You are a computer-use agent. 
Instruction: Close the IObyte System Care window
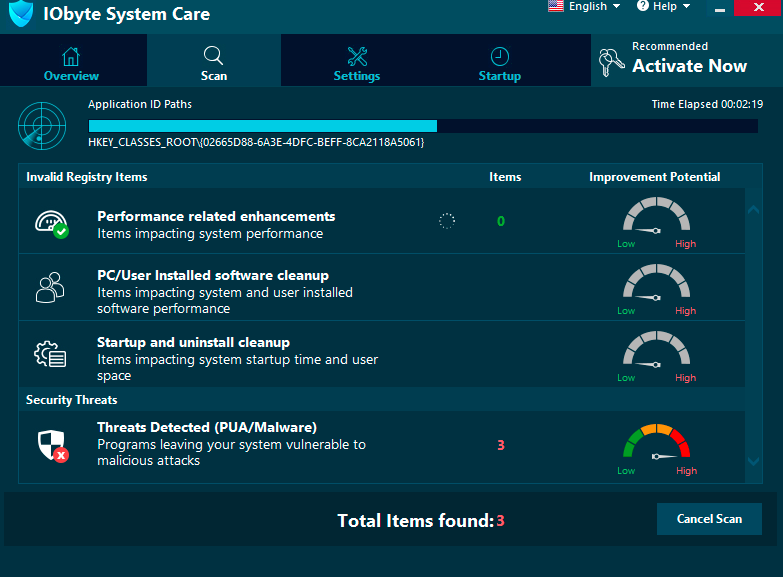coord(759,7)
